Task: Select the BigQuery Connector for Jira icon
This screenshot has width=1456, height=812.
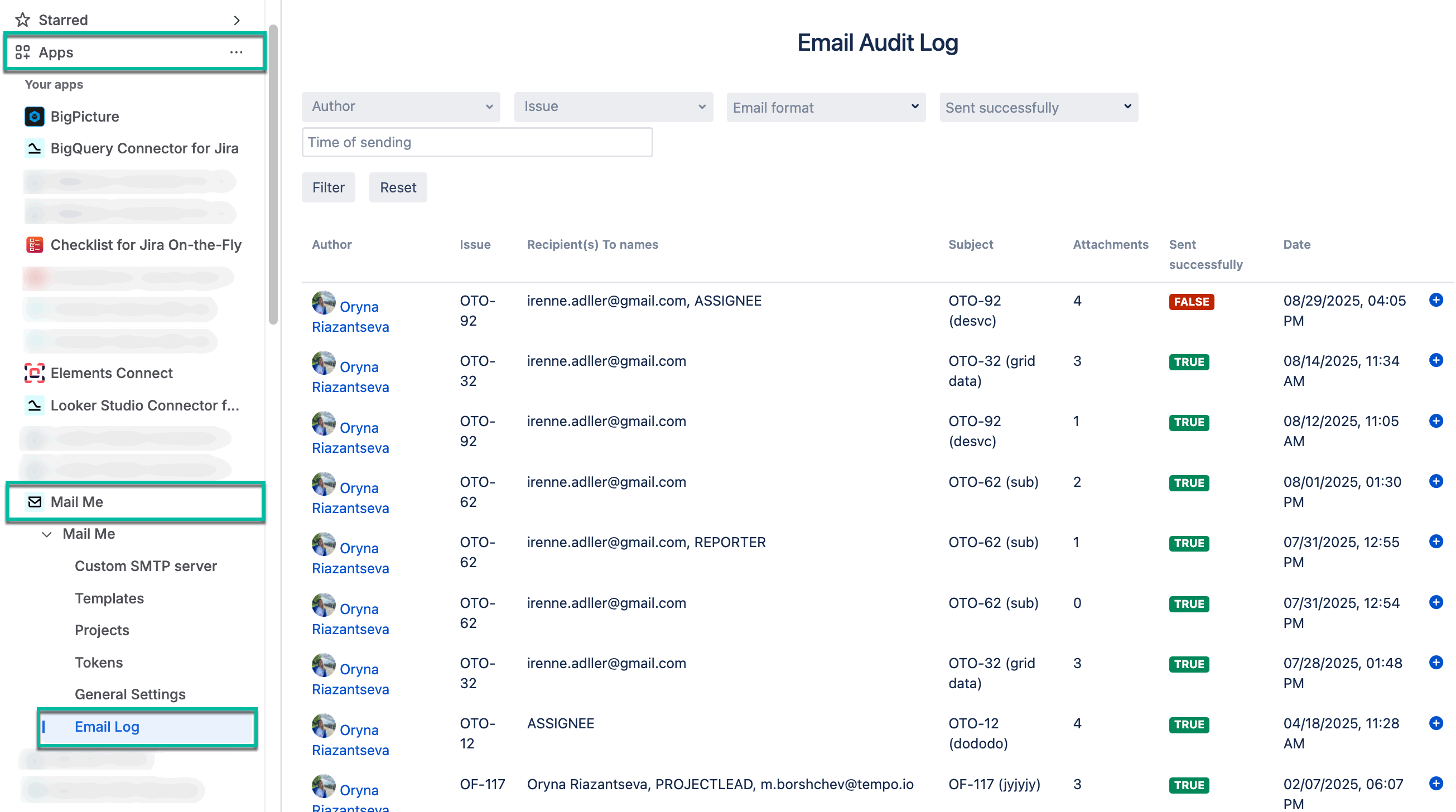Action: tap(35, 148)
